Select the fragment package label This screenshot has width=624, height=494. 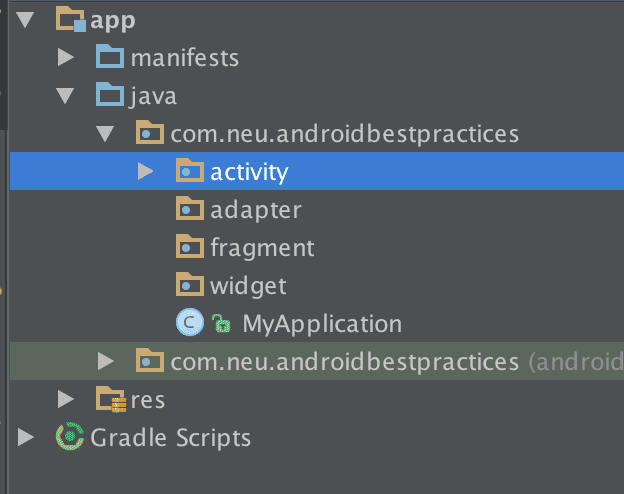coord(262,248)
